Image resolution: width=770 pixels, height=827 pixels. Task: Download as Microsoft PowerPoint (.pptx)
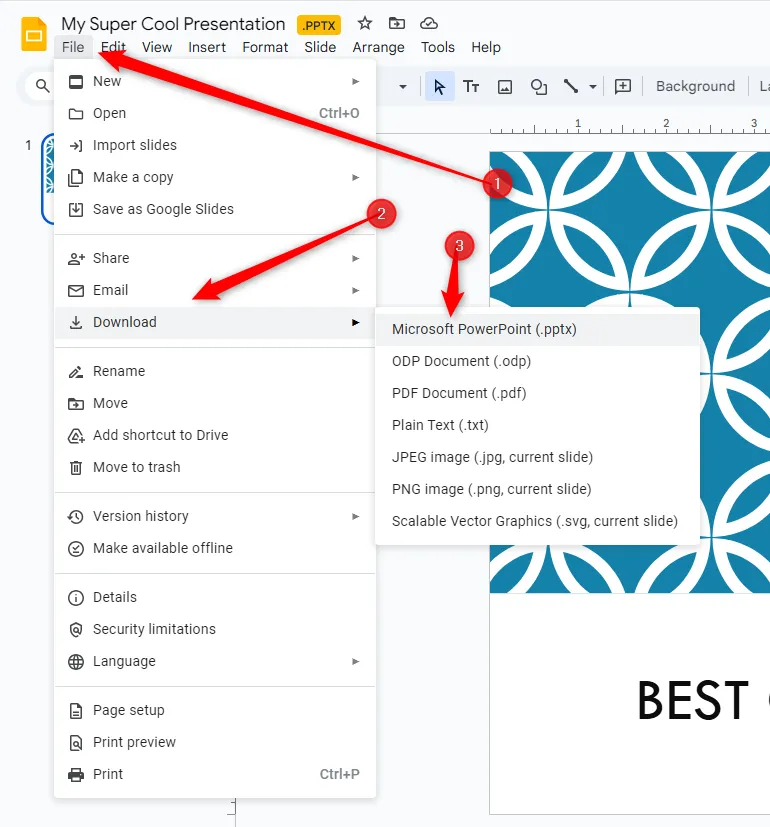(537, 329)
